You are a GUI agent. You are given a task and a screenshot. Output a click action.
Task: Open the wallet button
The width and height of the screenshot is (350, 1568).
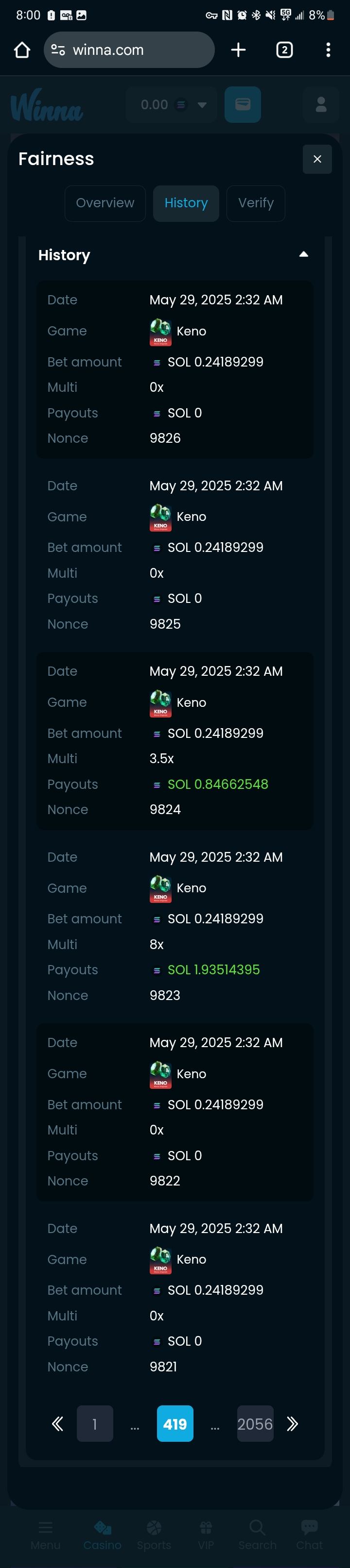[x=243, y=105]
